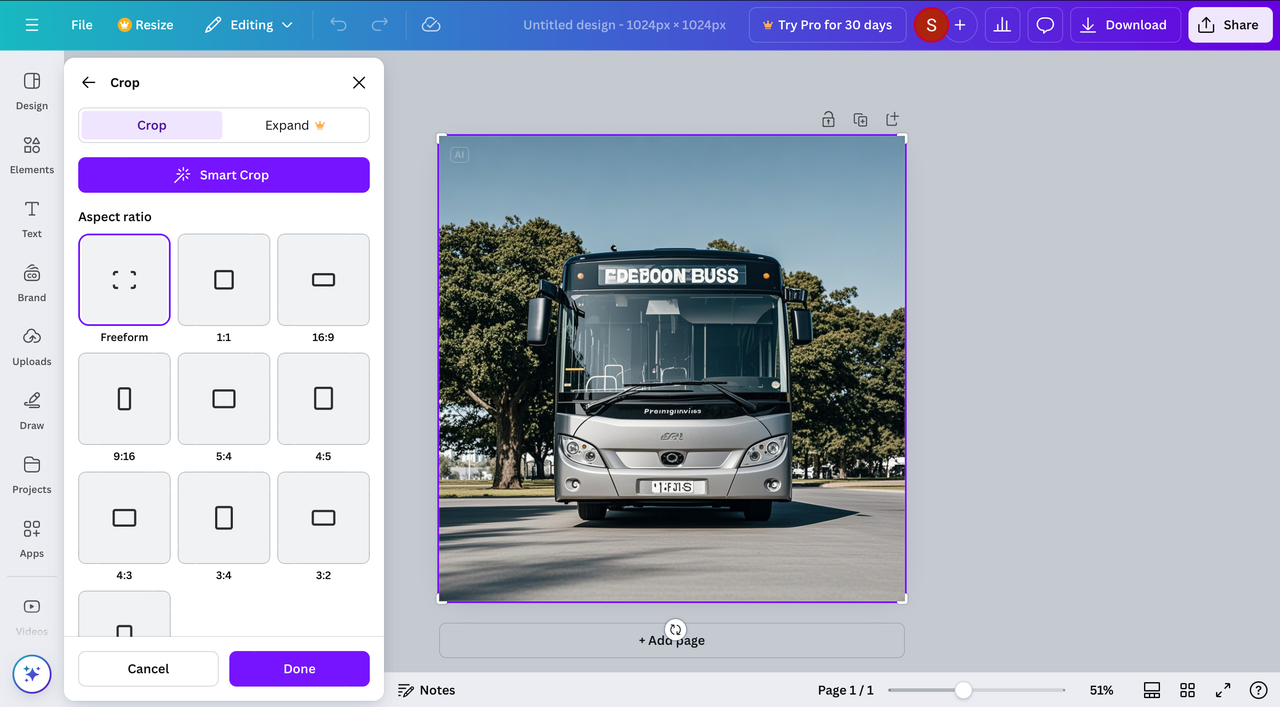Expand the Editing mode dropdown
Screen dimensions: 1280x707
click(249, 25)
